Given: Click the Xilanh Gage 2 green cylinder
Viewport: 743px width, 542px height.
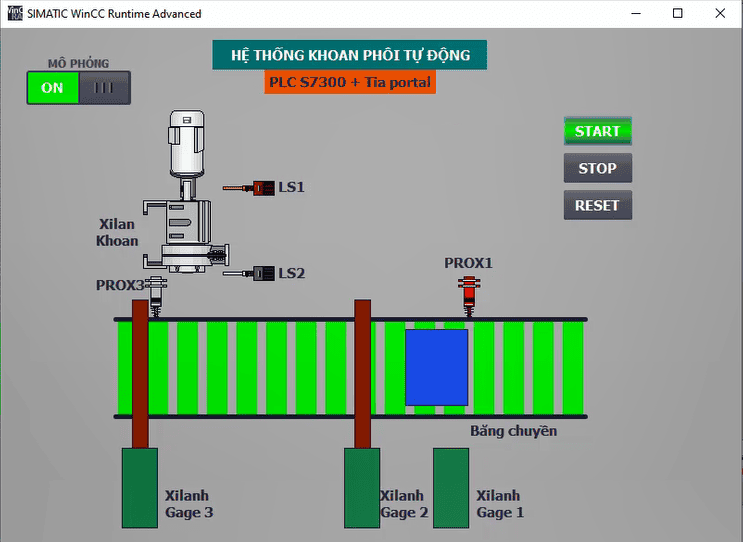Looking at the screenshot, I should pyautogui.click(x=362, y=488).
